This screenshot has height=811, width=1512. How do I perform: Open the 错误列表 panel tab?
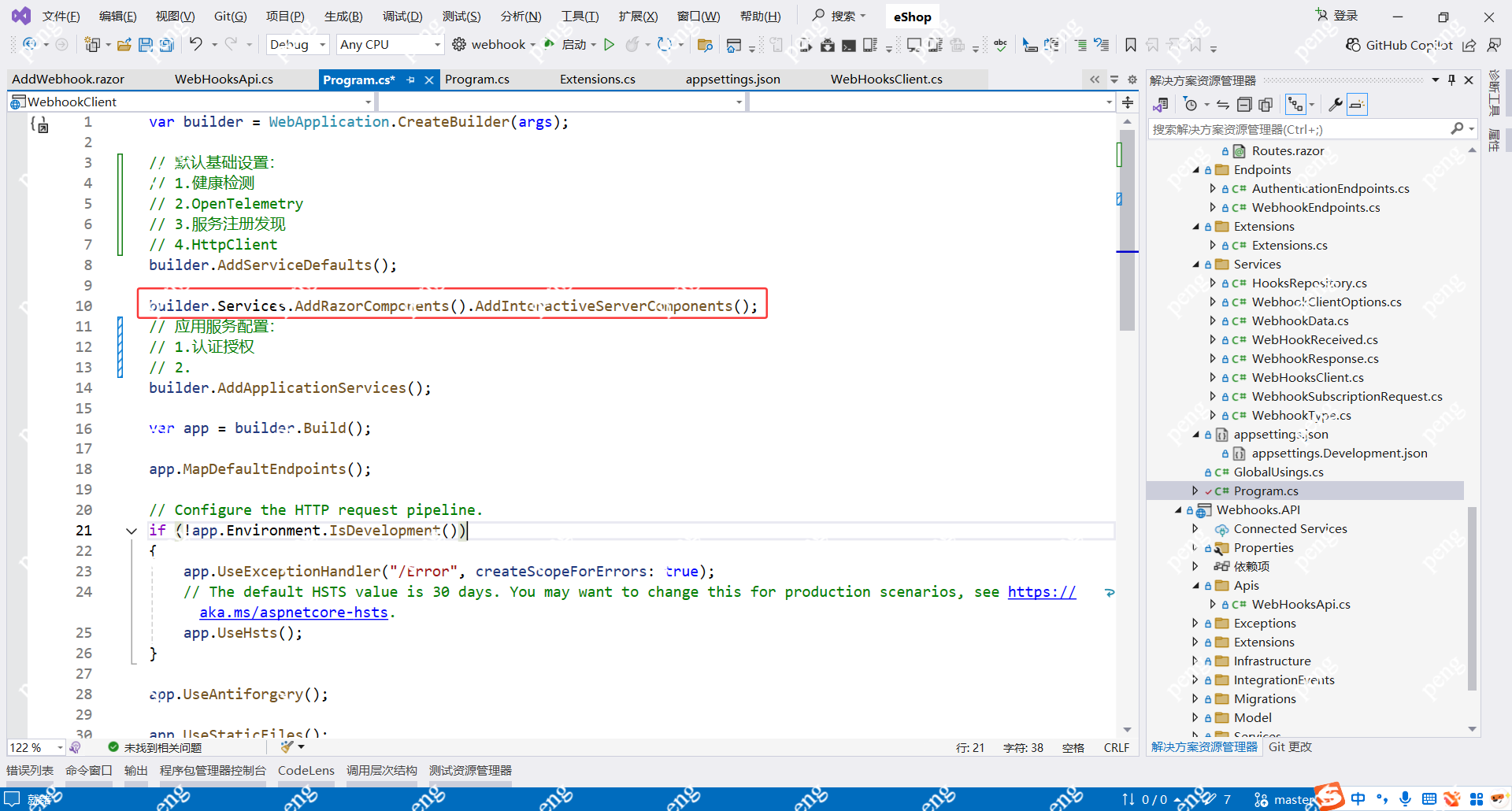pos(30,771)
